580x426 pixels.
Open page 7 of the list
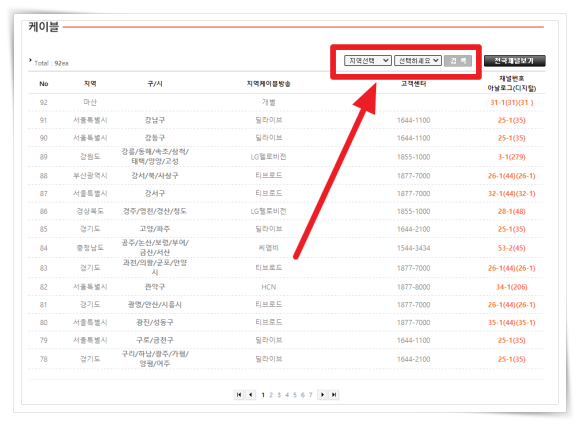[311, 395]
